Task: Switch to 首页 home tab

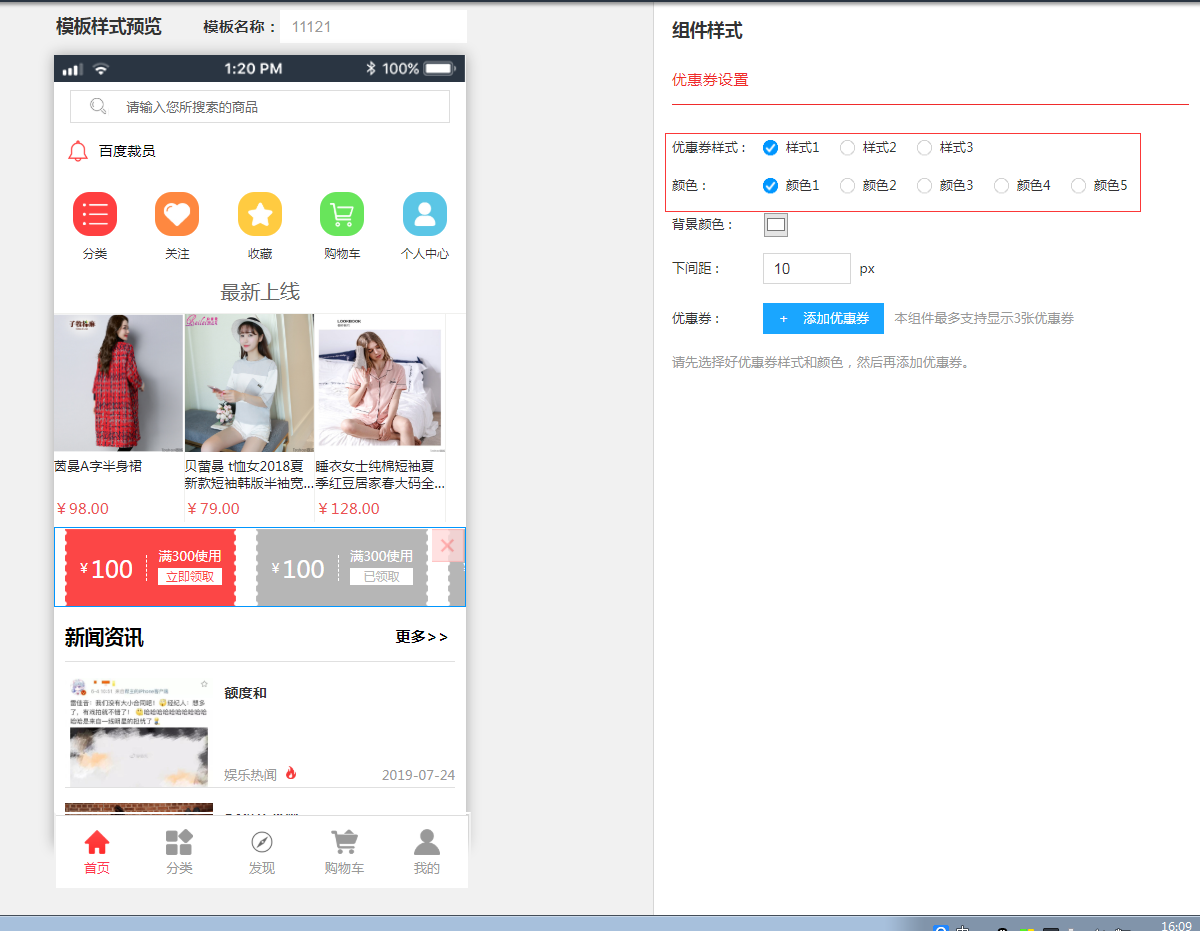Action: [x=97, y=842]
